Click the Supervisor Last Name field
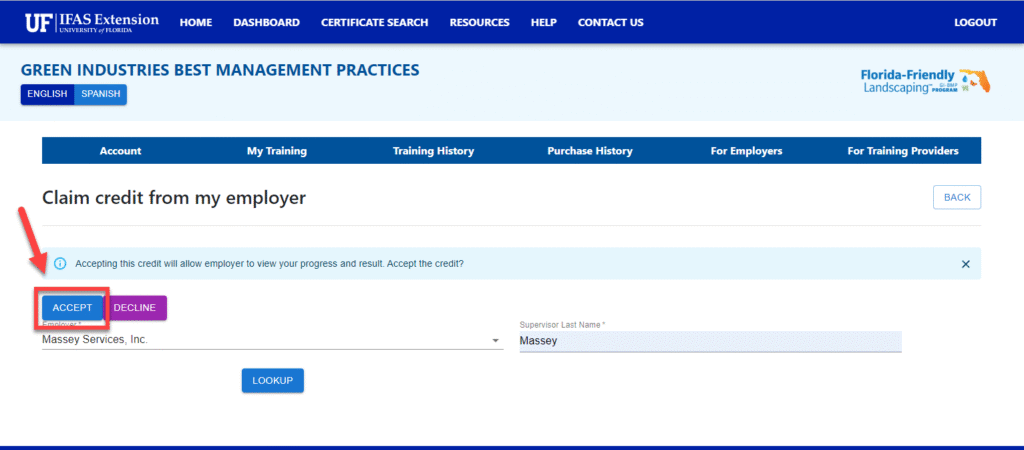This screenshot has width=1024, height=450. tap(710, 341)
